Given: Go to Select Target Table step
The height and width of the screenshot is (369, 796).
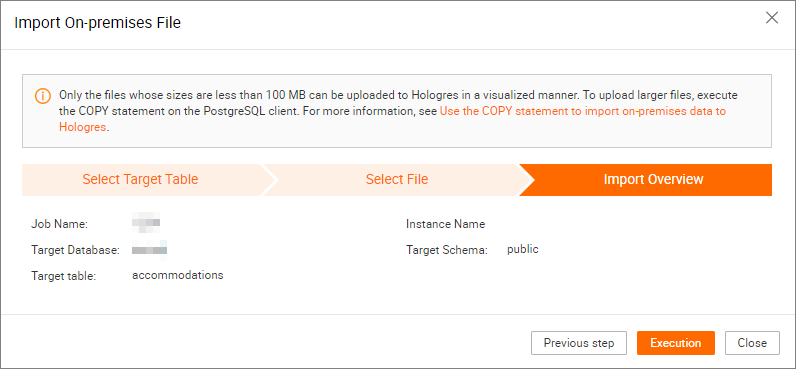Looking at the screenshot, I should (141, 179).
